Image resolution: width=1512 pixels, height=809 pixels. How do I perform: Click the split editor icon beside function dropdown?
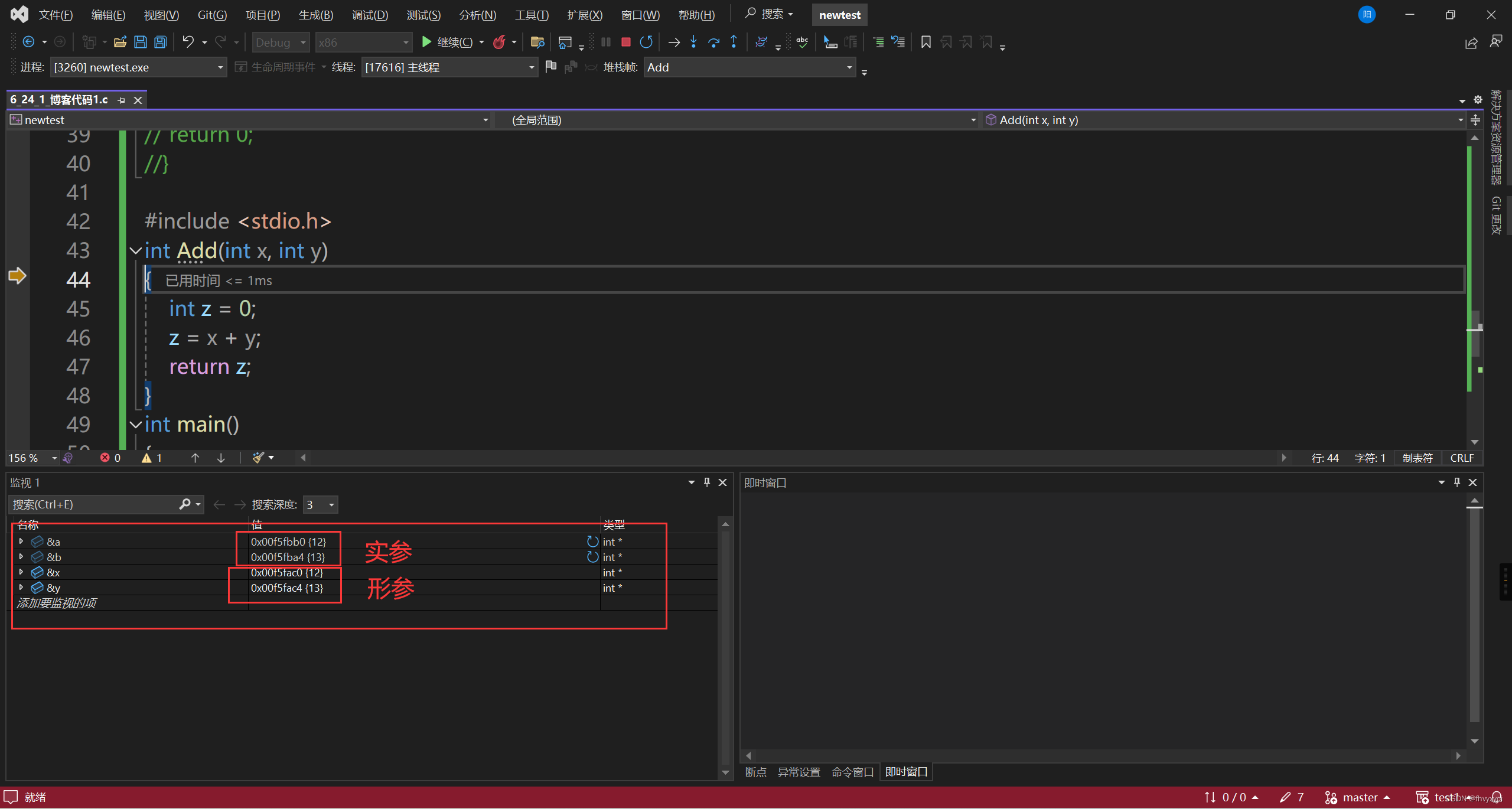(1475, 120)
